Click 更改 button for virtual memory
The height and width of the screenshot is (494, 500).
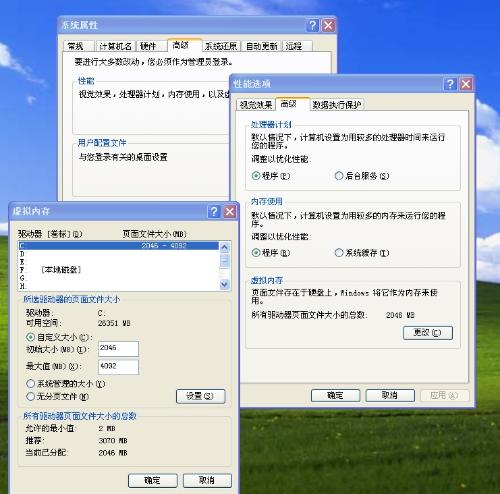428,333
